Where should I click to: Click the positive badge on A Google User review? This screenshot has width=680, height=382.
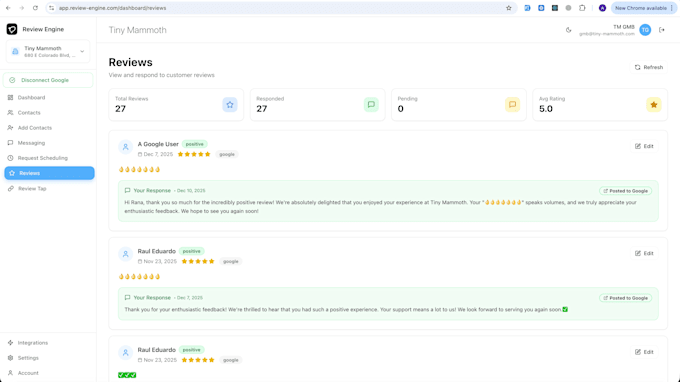(195, 144)
